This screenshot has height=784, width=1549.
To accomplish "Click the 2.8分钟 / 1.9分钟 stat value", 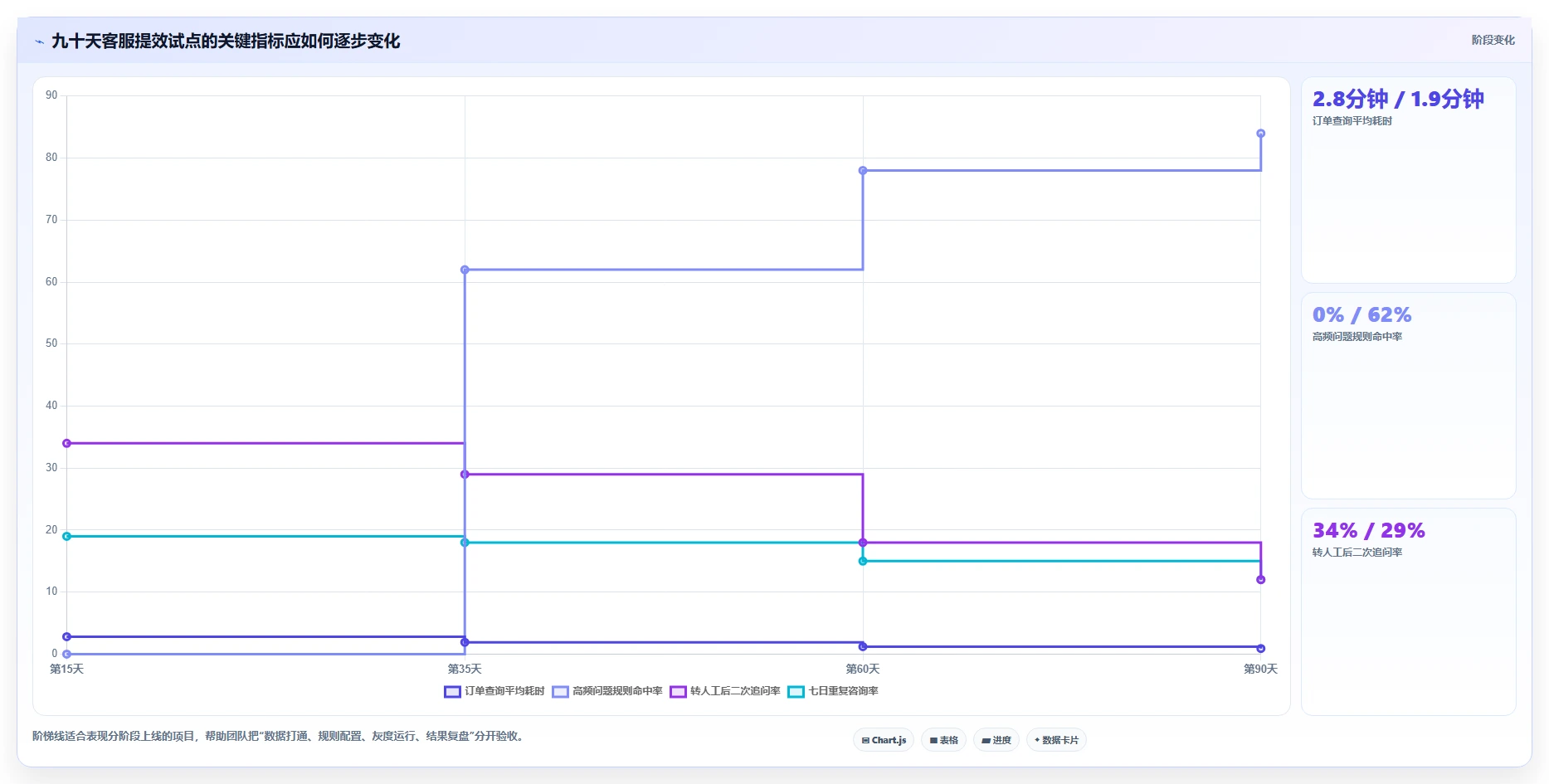I will click(1398, 99).
